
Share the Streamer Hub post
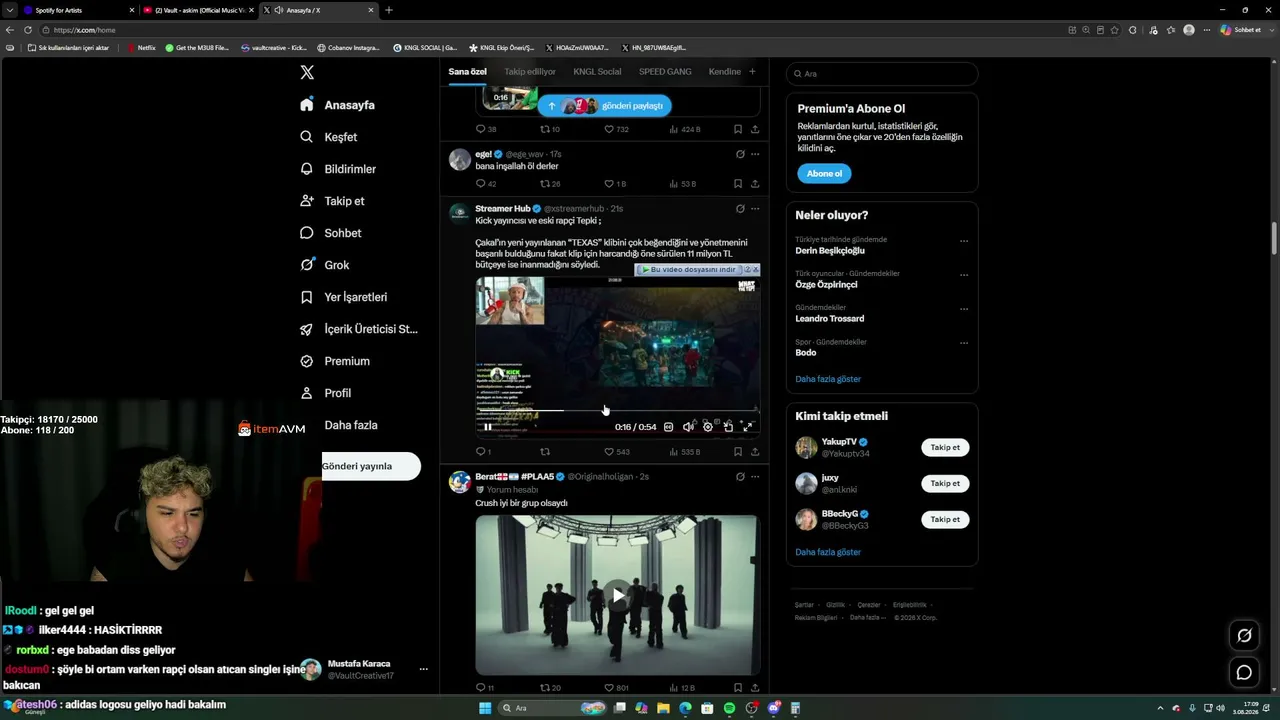(x=755, y=452)
